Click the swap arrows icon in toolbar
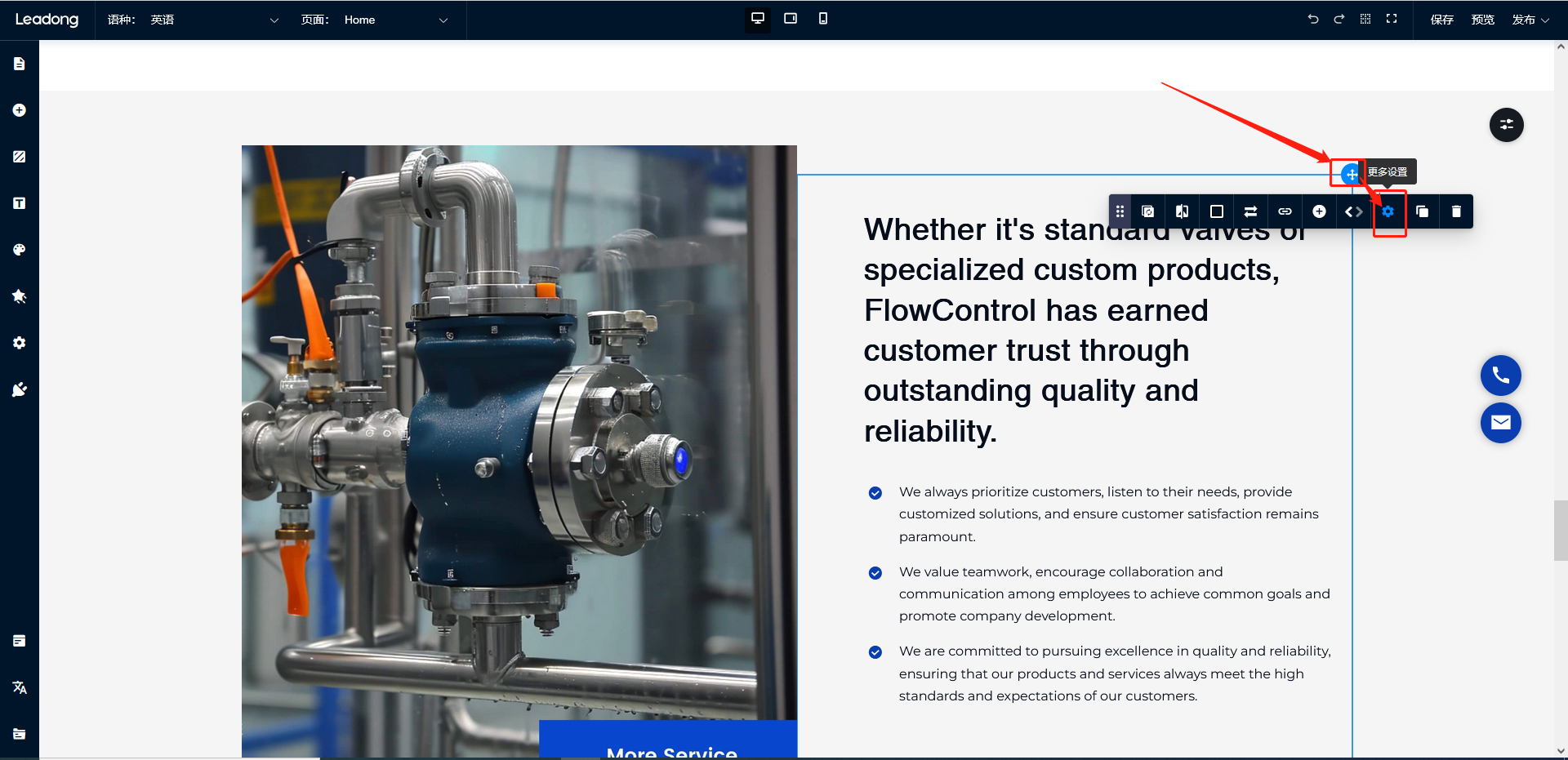This screenshot has height=760, width=1568. click(1250, 211)
